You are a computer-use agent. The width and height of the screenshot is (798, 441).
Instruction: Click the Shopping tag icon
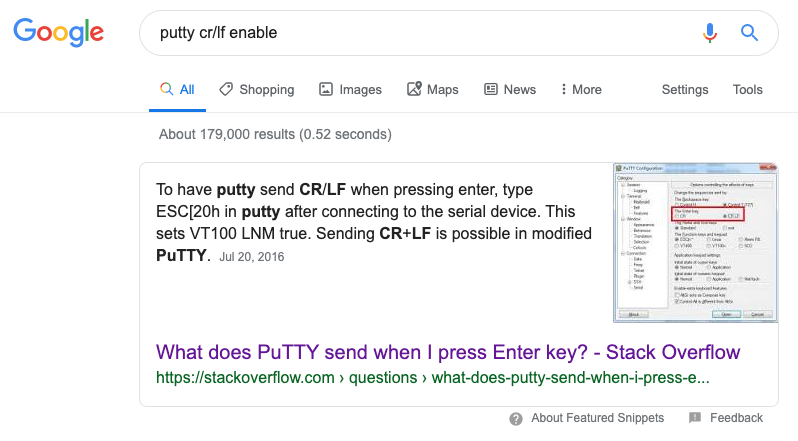click(226, 89)
